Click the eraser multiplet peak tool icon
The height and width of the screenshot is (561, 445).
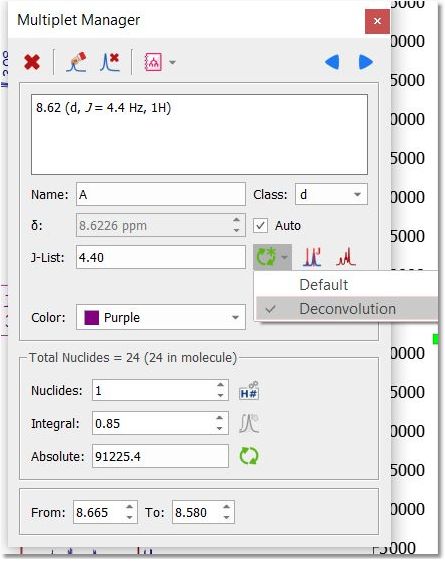[x=77, y=62]
